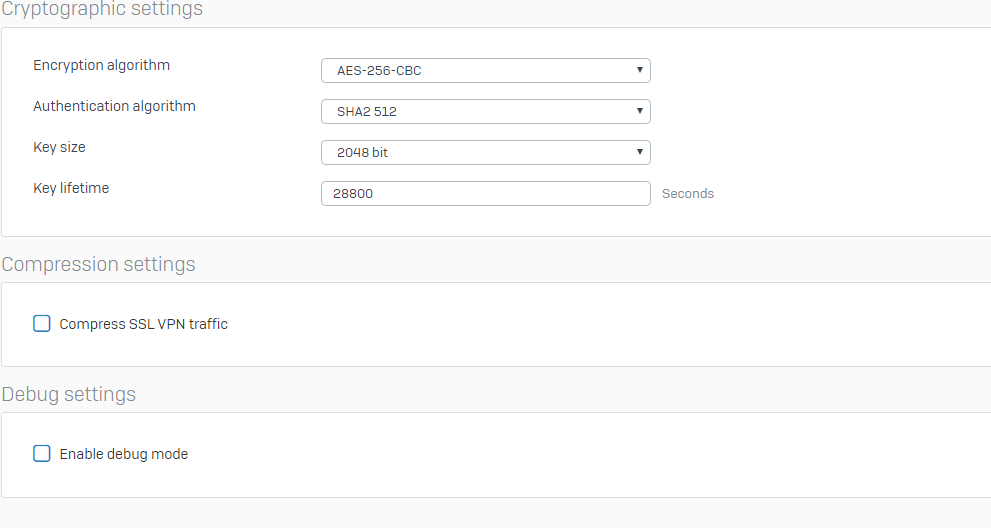Click the 'Key lifetime' field label
Screen dimensions: 991x528
(71, 188)
